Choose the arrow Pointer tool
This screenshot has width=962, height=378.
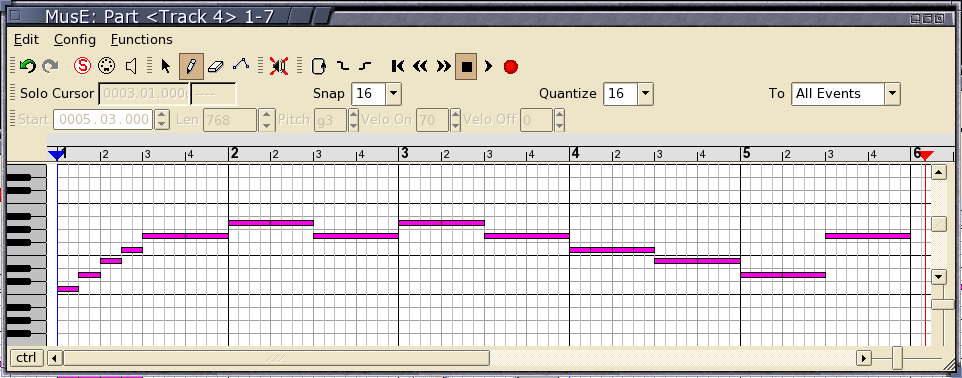coord(166,66)
